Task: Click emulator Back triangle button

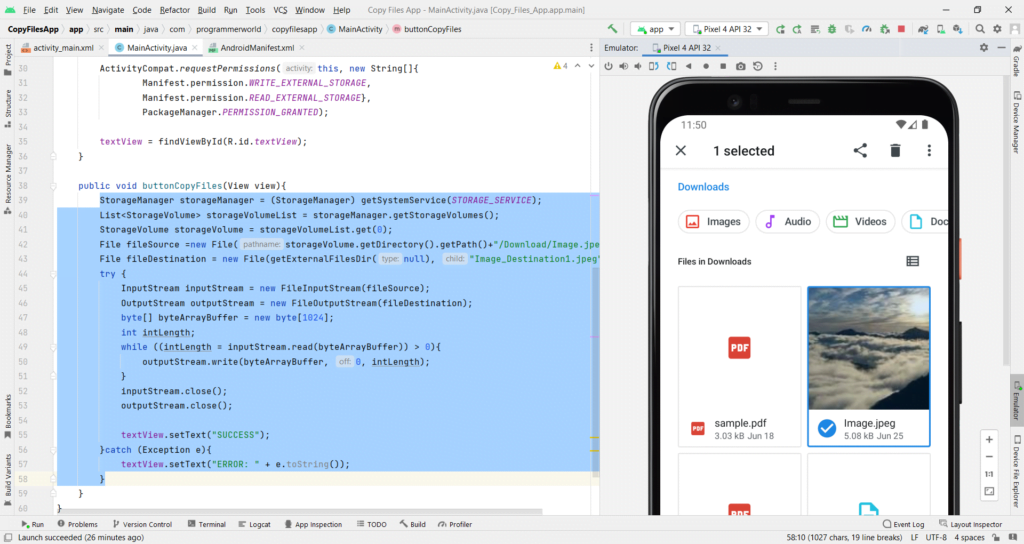Action: click(688, 66)
